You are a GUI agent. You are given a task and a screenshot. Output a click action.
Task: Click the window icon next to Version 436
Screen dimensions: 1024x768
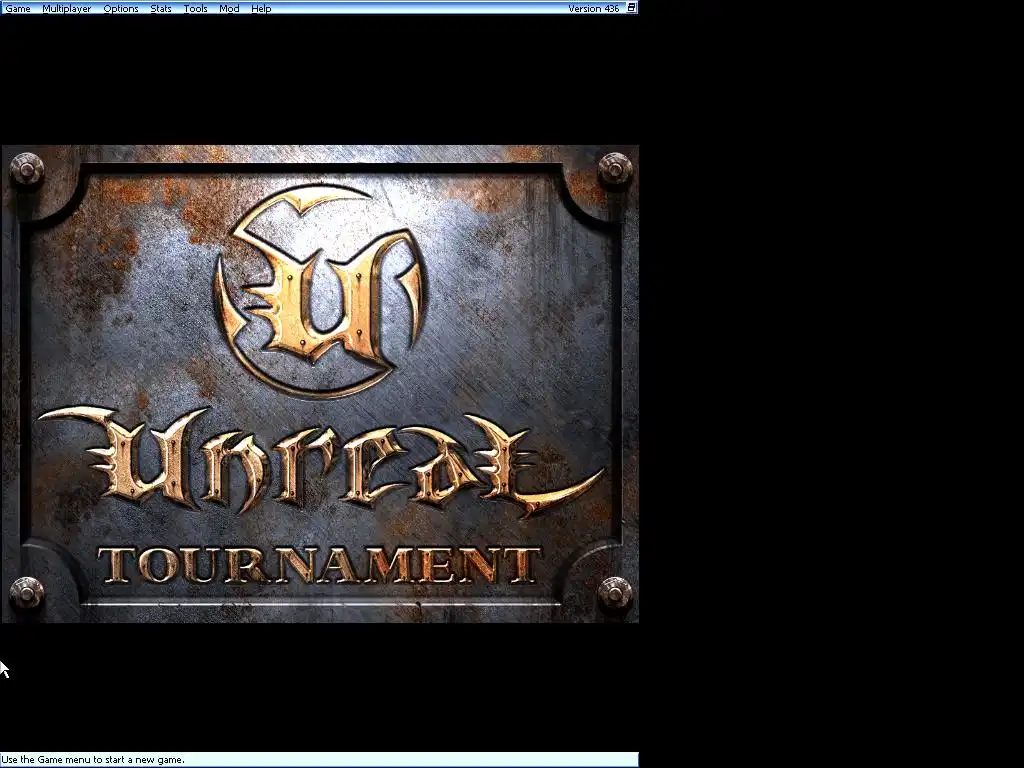click(x=632, y=8)
